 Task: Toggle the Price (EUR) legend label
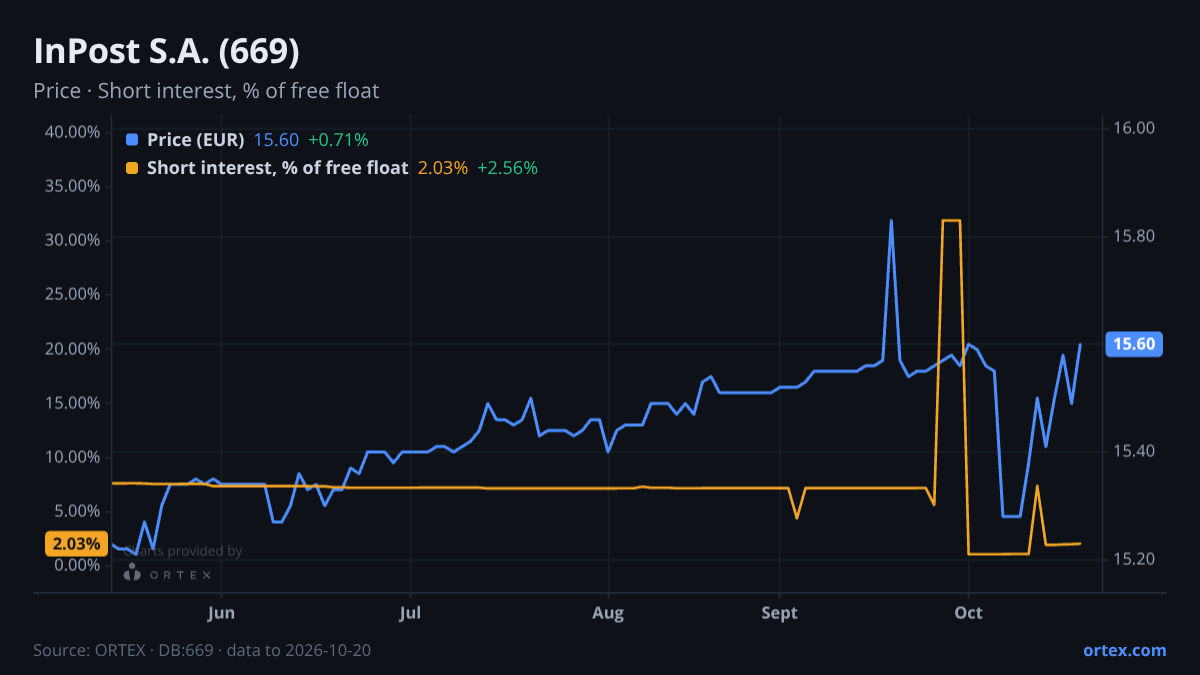(x=196, y=140)
